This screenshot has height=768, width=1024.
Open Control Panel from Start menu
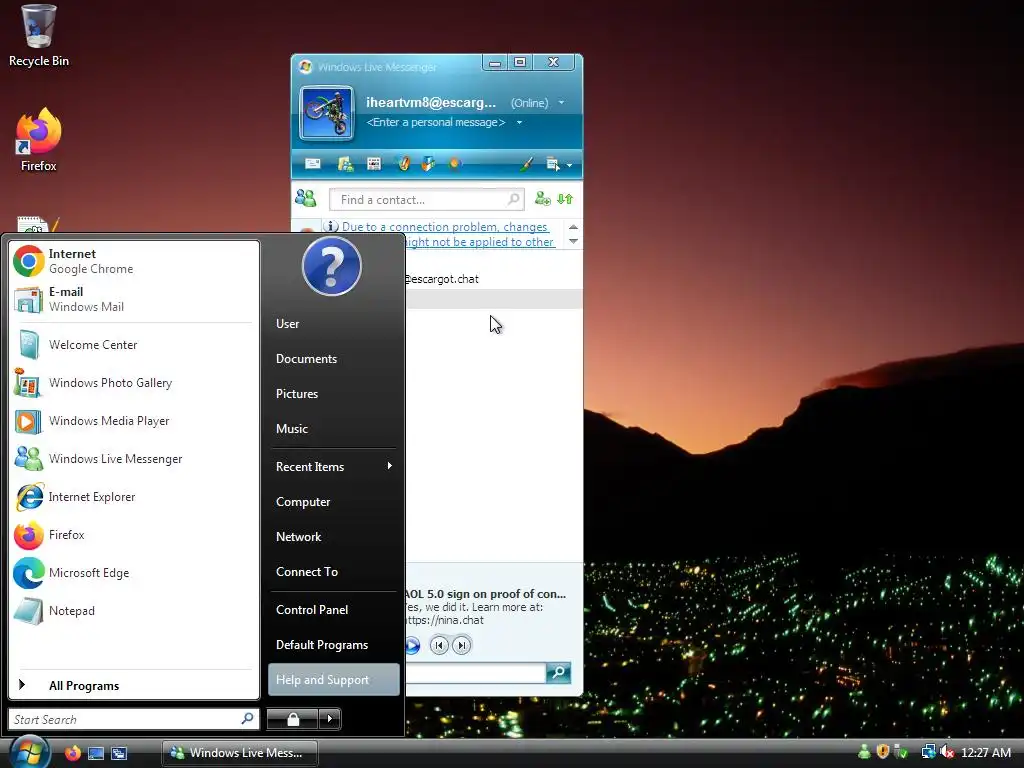[333, 609]
